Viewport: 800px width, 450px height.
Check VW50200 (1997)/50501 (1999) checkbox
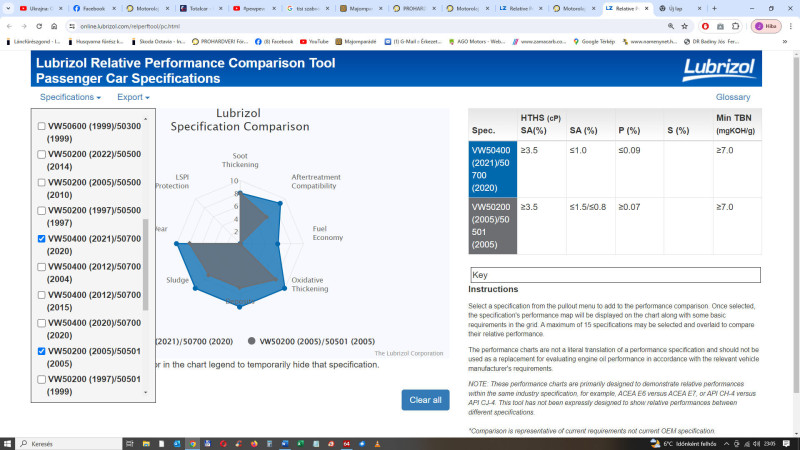point(41,379)
